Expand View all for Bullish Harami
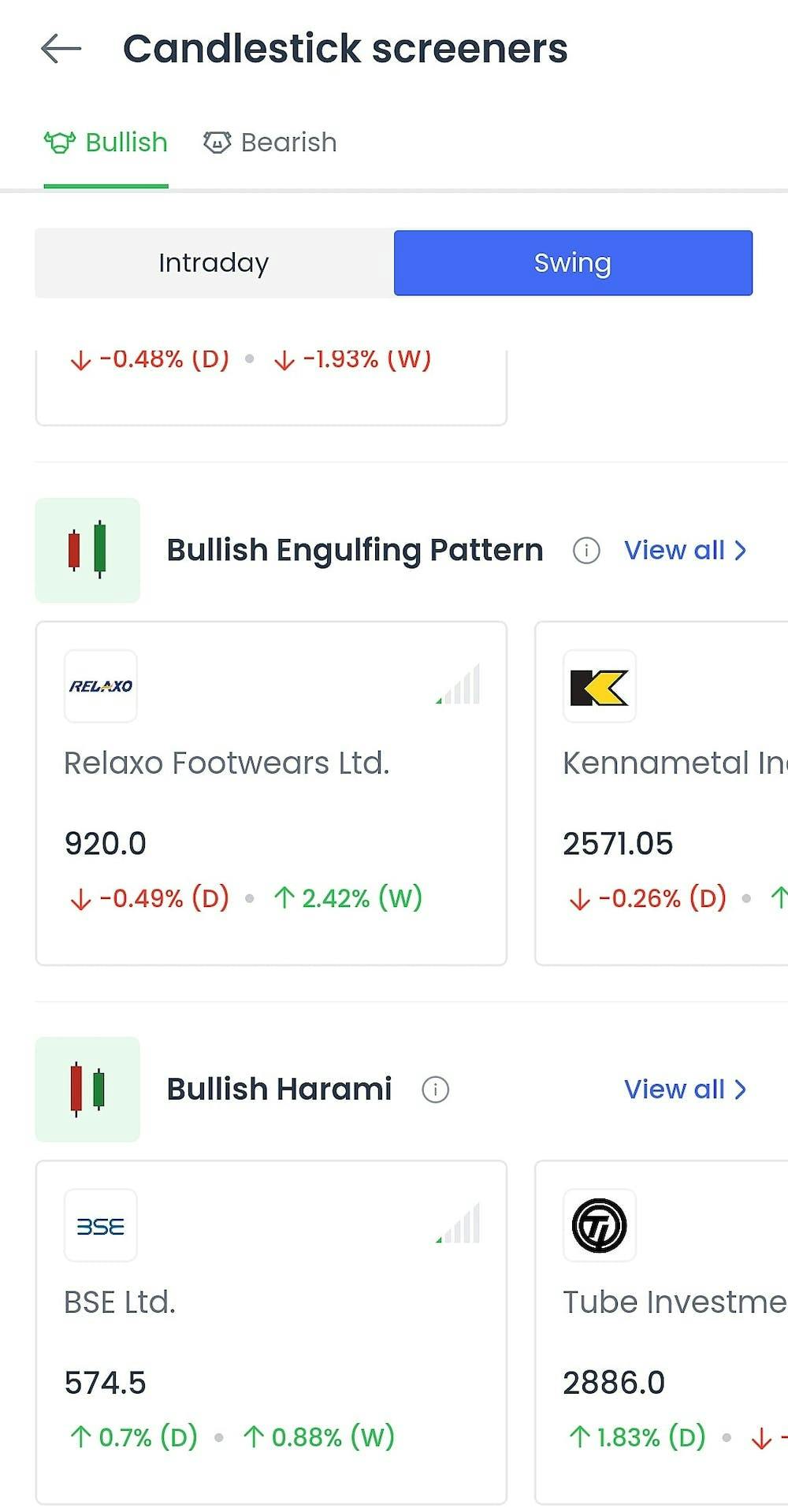 [685, 1090]
